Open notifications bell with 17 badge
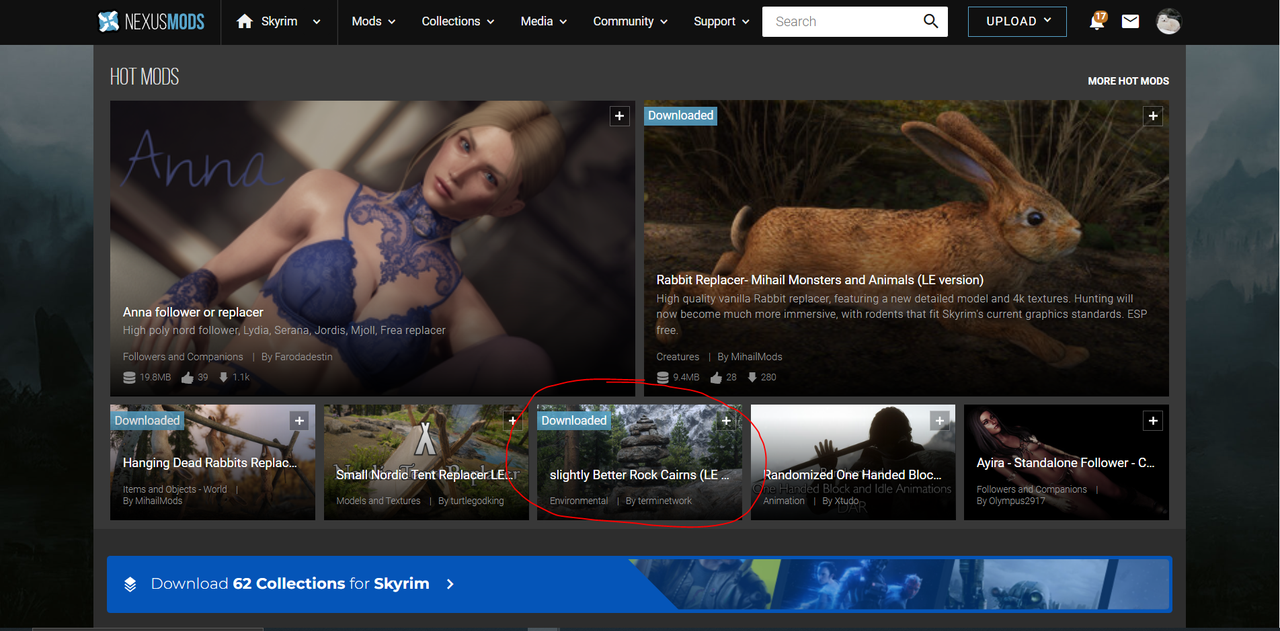Screen dimensions: 1280x631 click(1097, 20)
